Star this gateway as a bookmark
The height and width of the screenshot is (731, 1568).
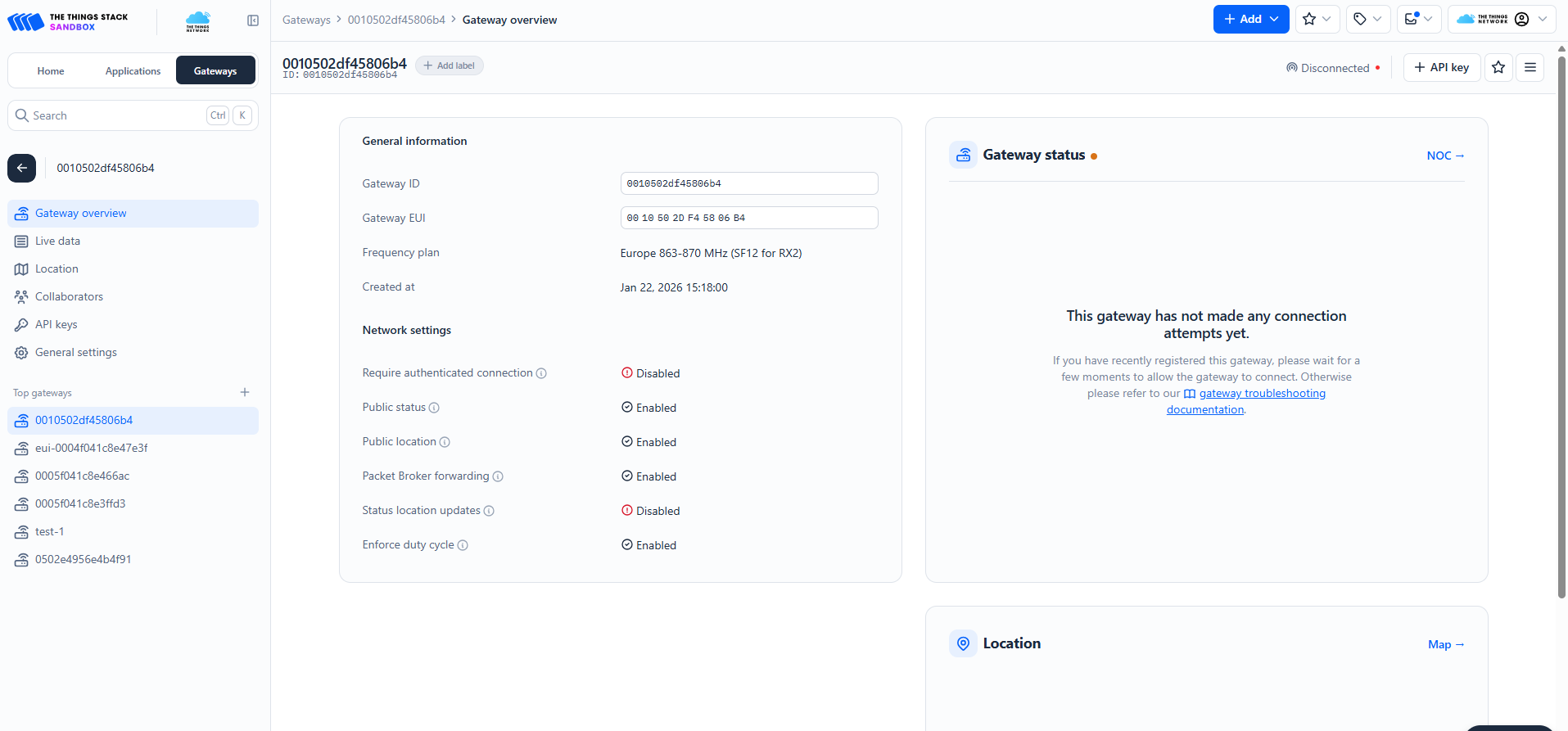coord(1498,67)
